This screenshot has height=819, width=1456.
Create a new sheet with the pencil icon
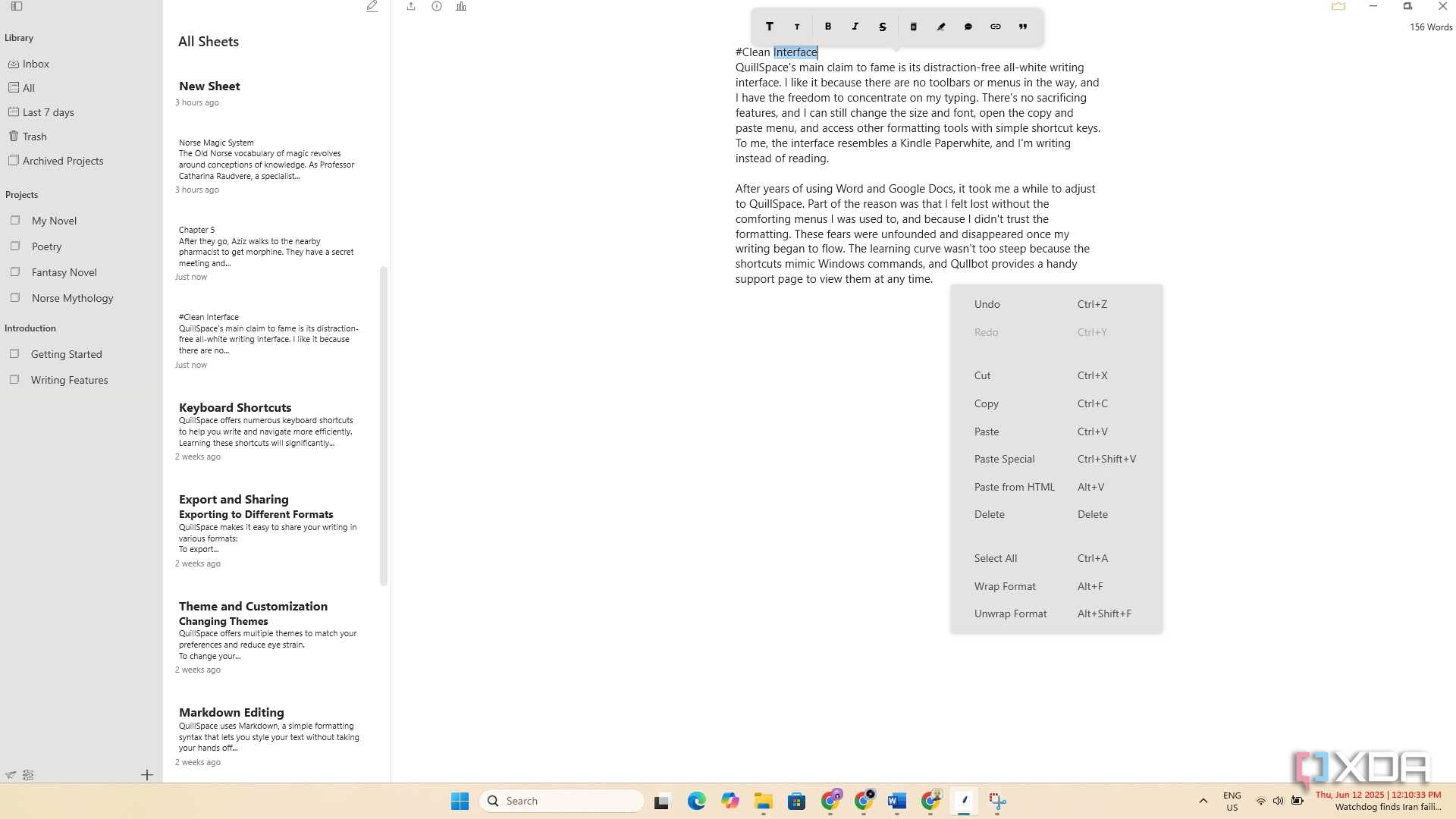(x=372, y=6)
